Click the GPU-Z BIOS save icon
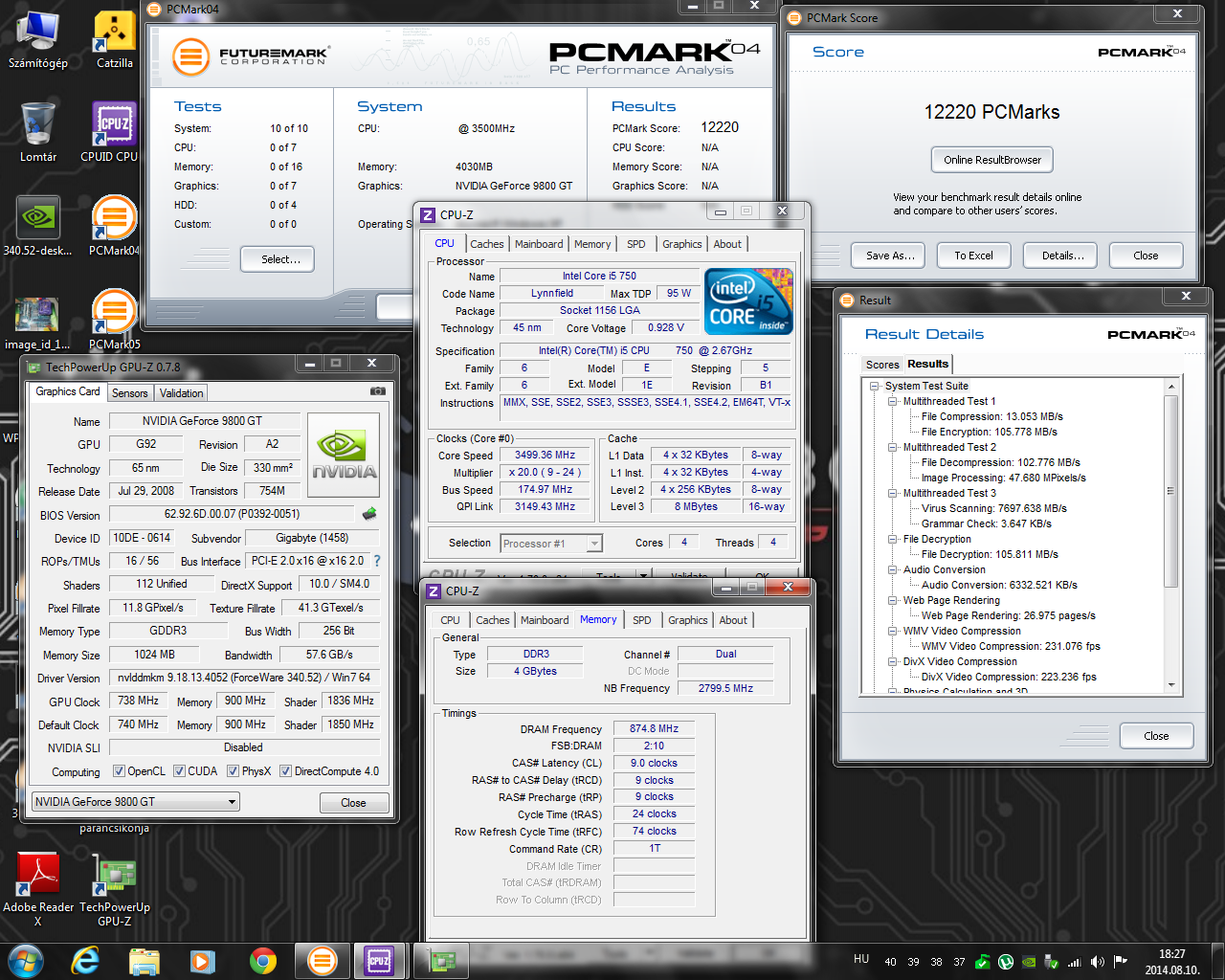 369,514
